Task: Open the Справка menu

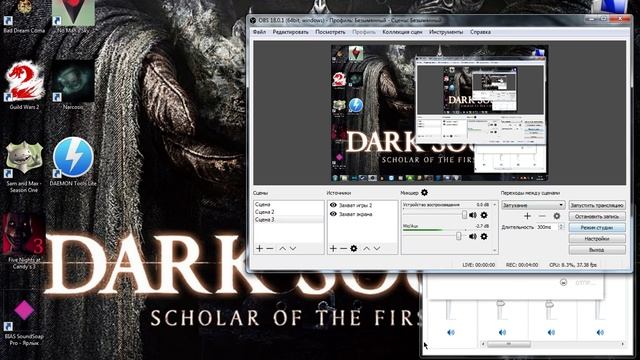Action: pyautogui.click(x=480, y=32)
